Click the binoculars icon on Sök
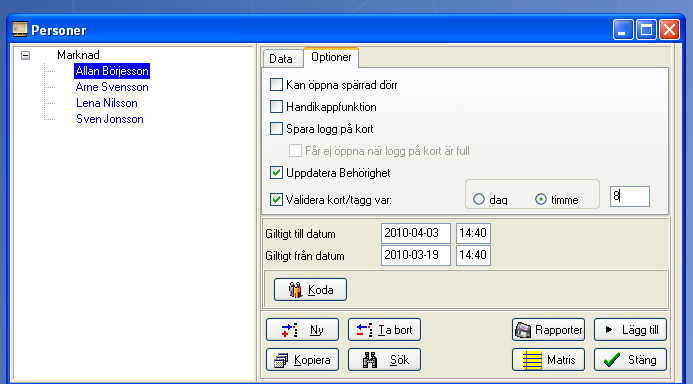The height and width of the screenshot is (384, 693). pyautogui.click(x=370, y=360)
